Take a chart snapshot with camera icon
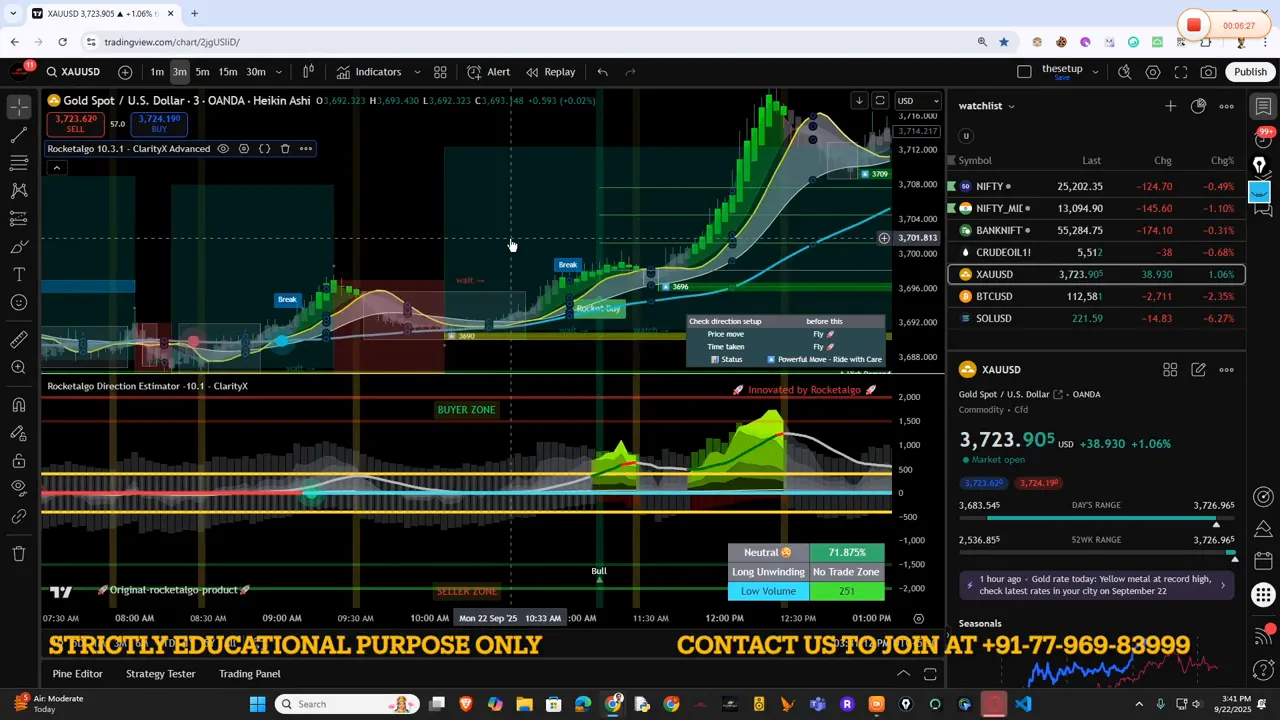1280x720 pixels. tap(1209, 72)
